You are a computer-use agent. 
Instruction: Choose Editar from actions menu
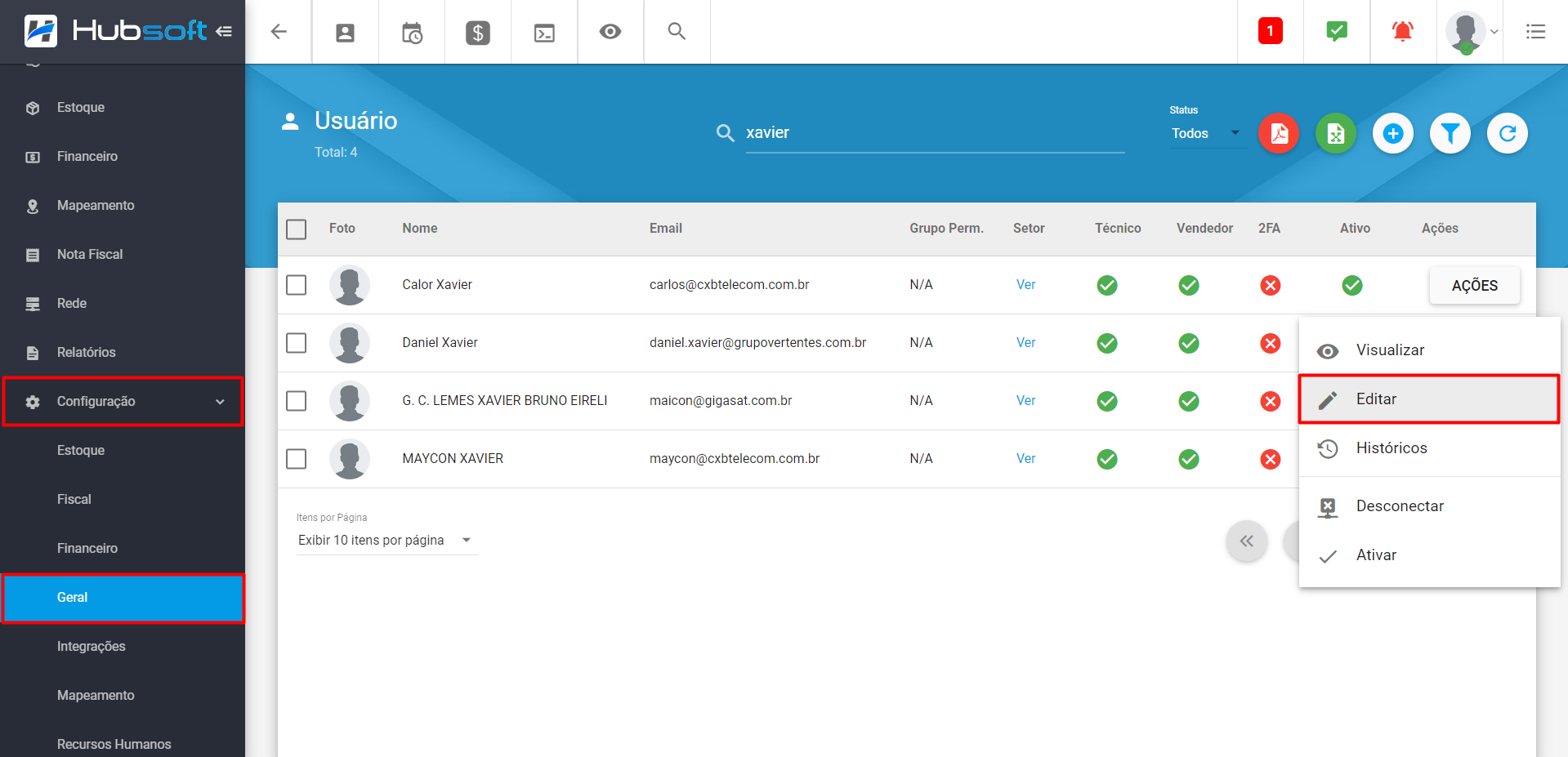click(x=1429, y=399)
